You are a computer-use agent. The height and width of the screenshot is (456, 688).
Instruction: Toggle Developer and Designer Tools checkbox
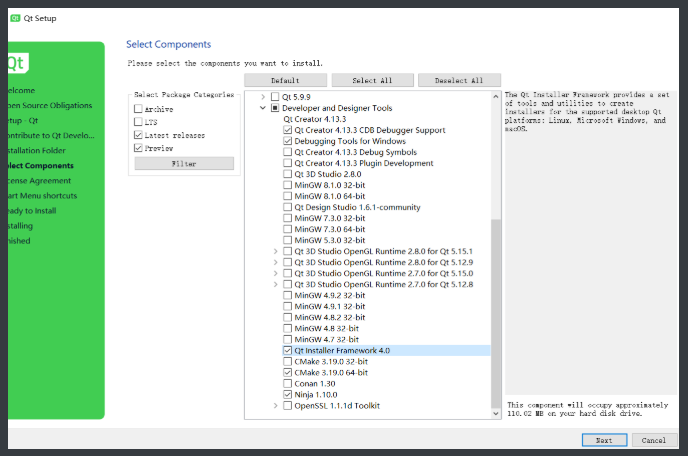click(275, 108)
